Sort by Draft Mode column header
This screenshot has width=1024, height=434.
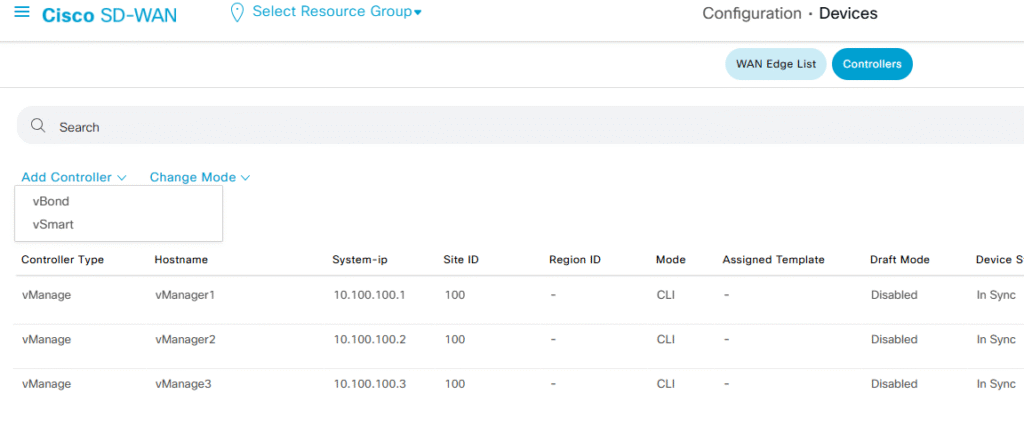click(900, 260)
